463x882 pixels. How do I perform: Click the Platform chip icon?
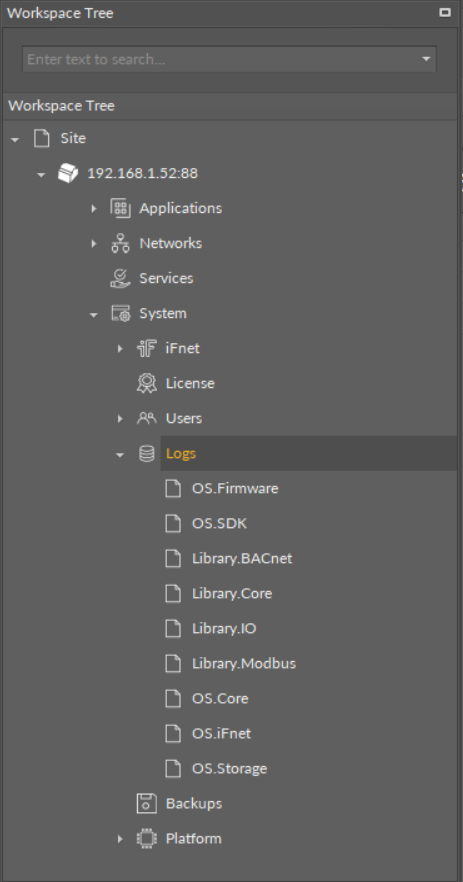146,839
